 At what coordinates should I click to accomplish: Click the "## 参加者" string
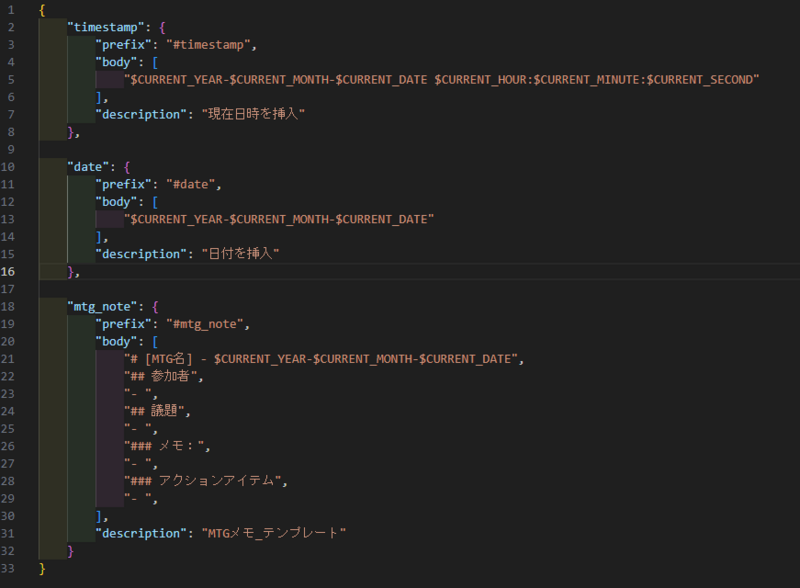(x=161, y=376)
